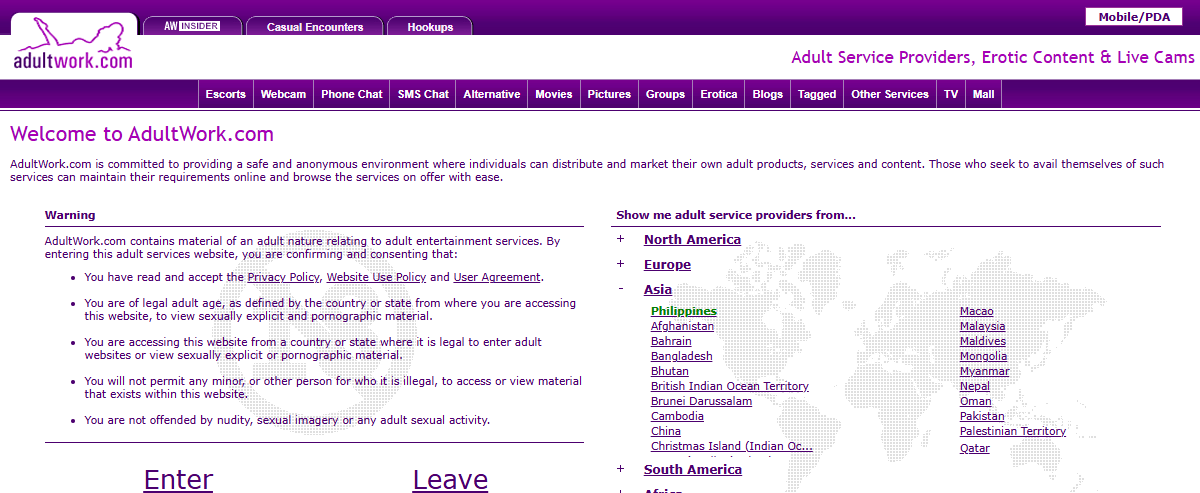Choose Myanmar country link
1200x493 pixels.
coord(985,371)
